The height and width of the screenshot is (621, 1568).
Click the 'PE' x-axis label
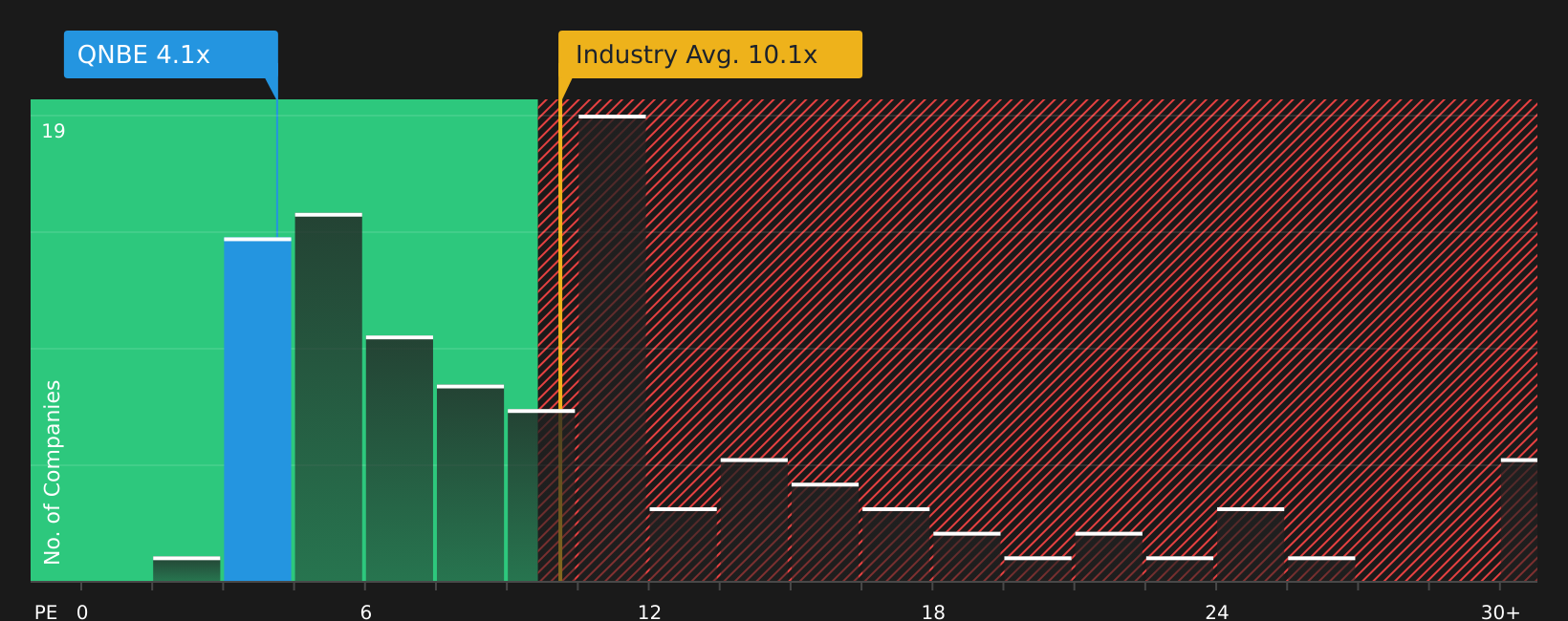46,612
